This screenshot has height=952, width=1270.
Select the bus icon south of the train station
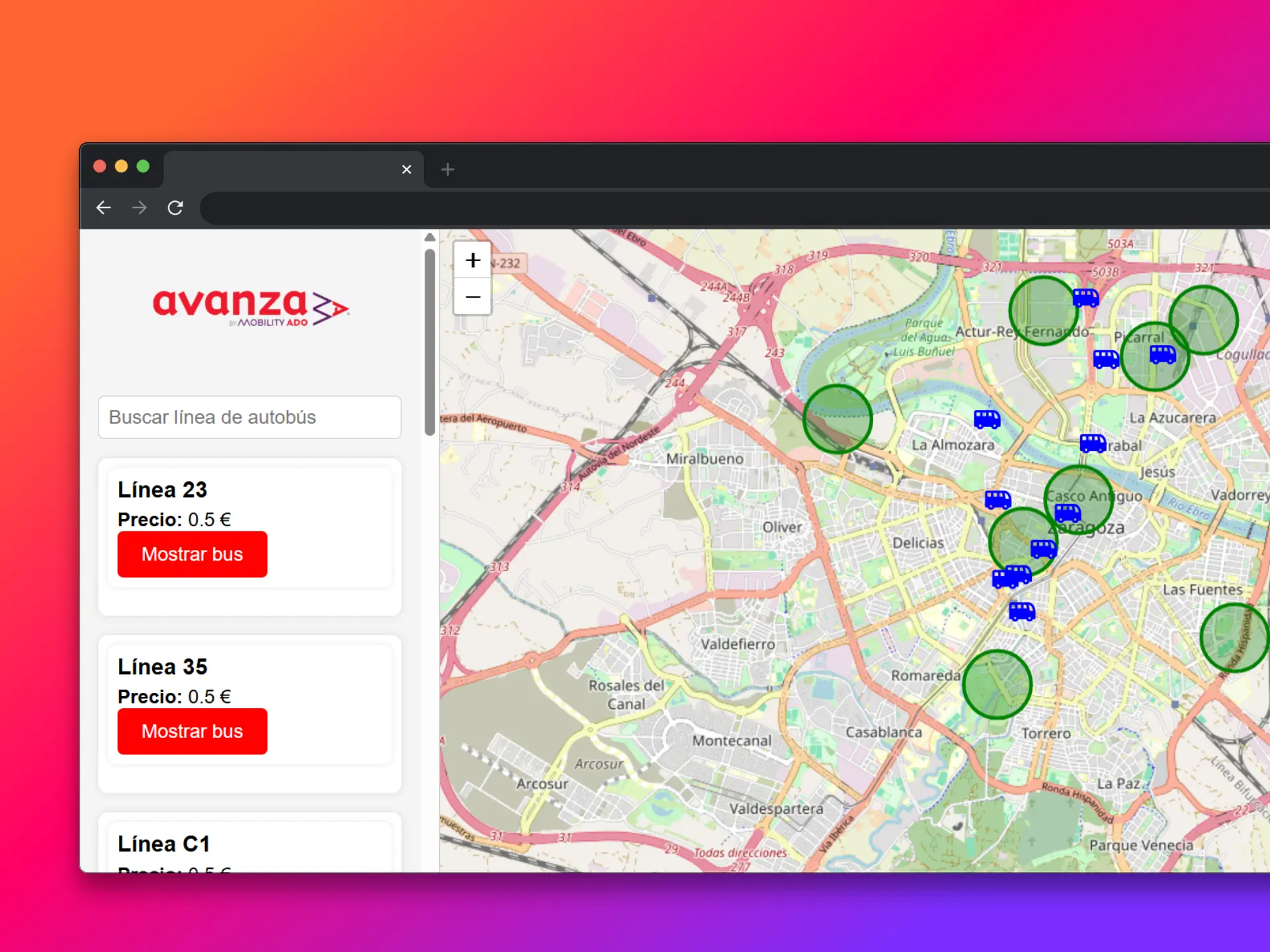[1022, 611]
